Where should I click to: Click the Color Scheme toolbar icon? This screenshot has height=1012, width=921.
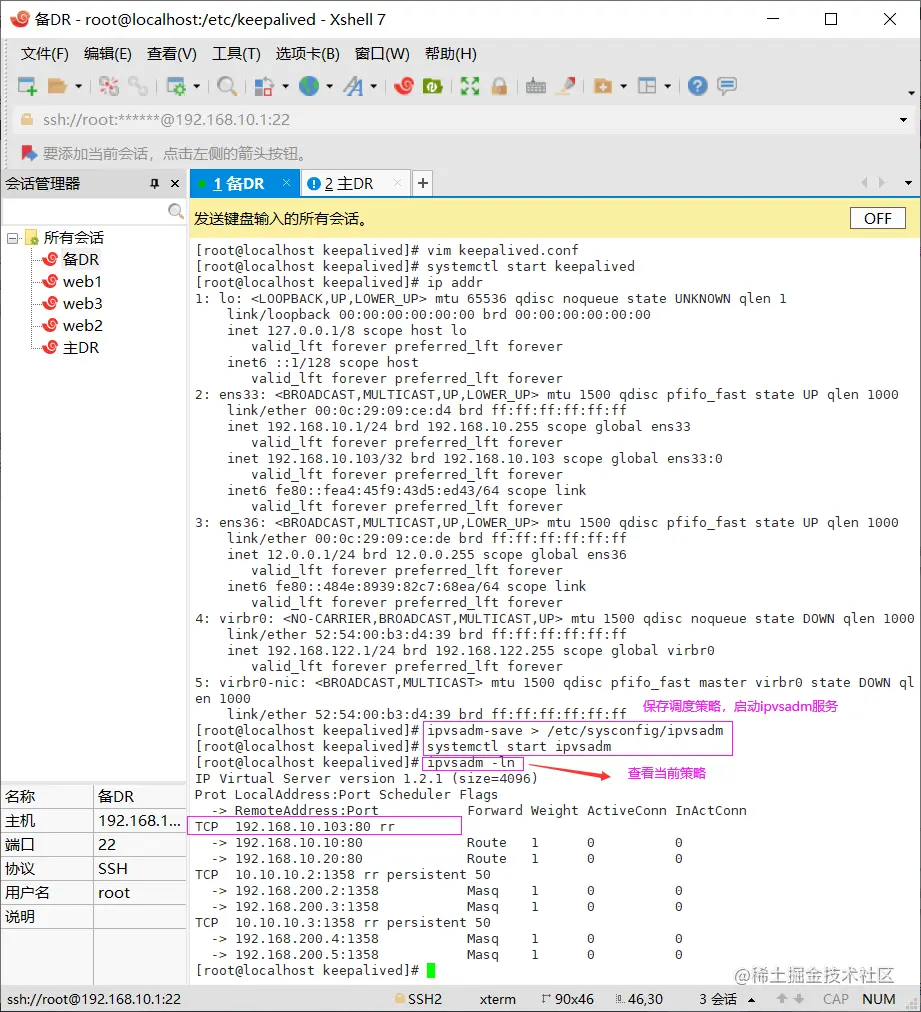[264, 86]
